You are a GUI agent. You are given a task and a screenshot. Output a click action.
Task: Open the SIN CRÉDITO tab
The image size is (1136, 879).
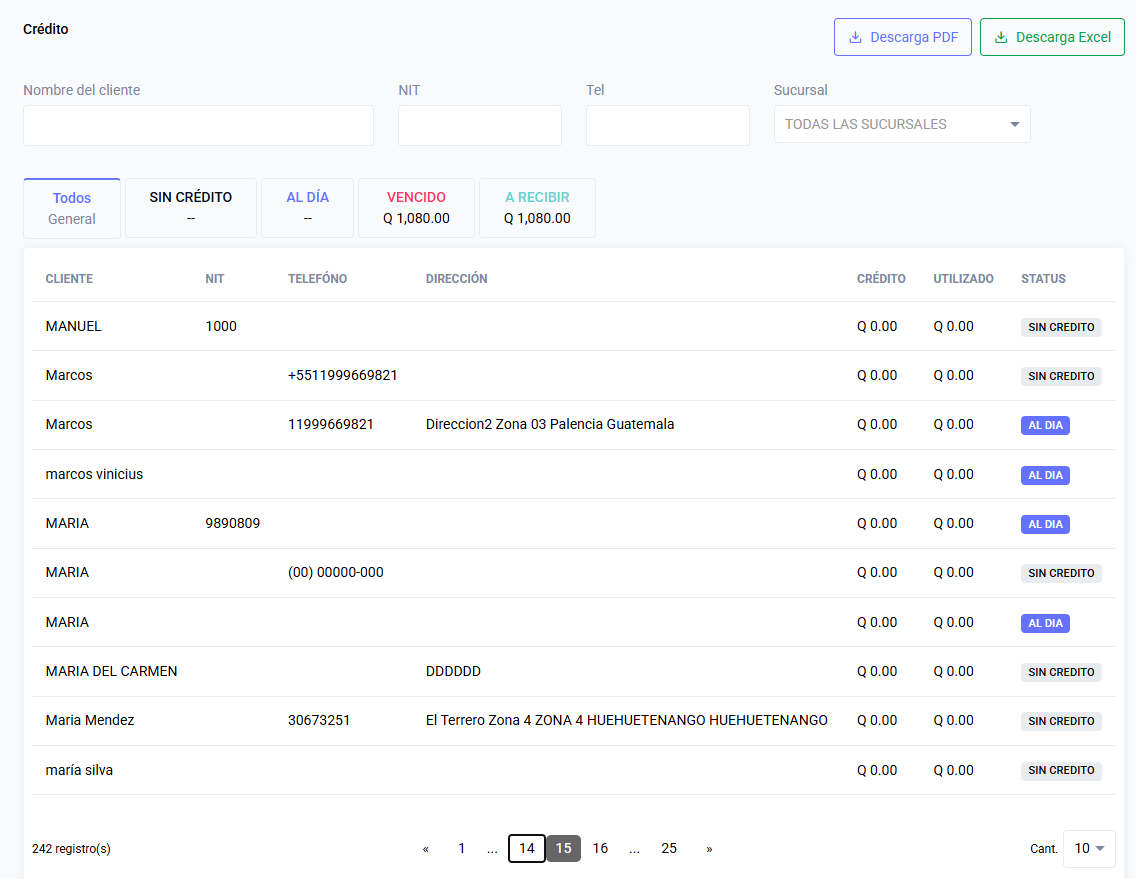coord(191,208)
